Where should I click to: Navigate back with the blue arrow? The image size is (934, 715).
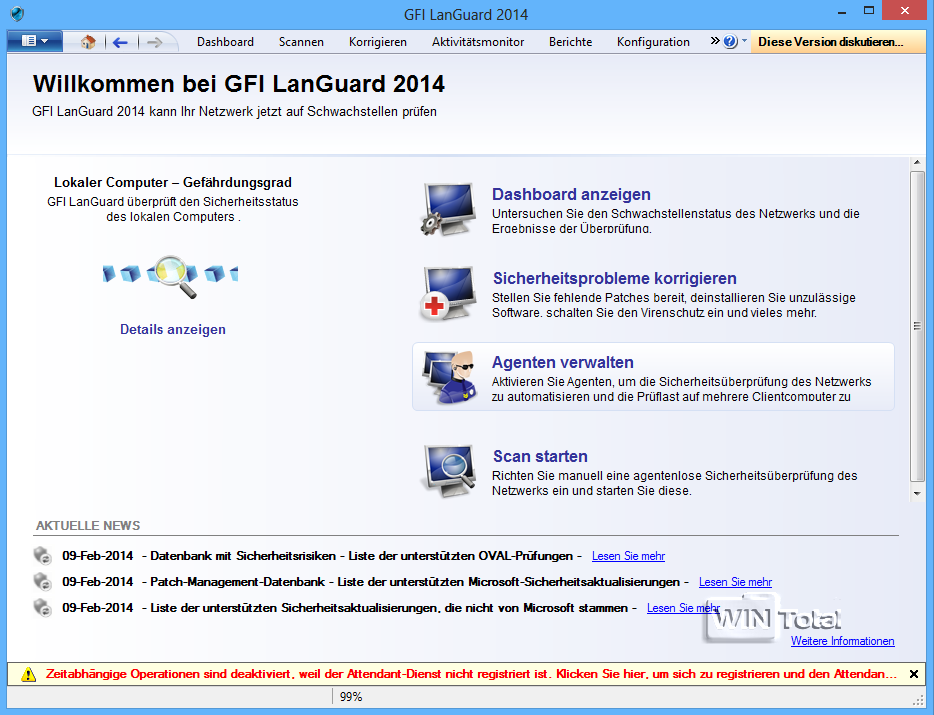(x=120, y=42)
